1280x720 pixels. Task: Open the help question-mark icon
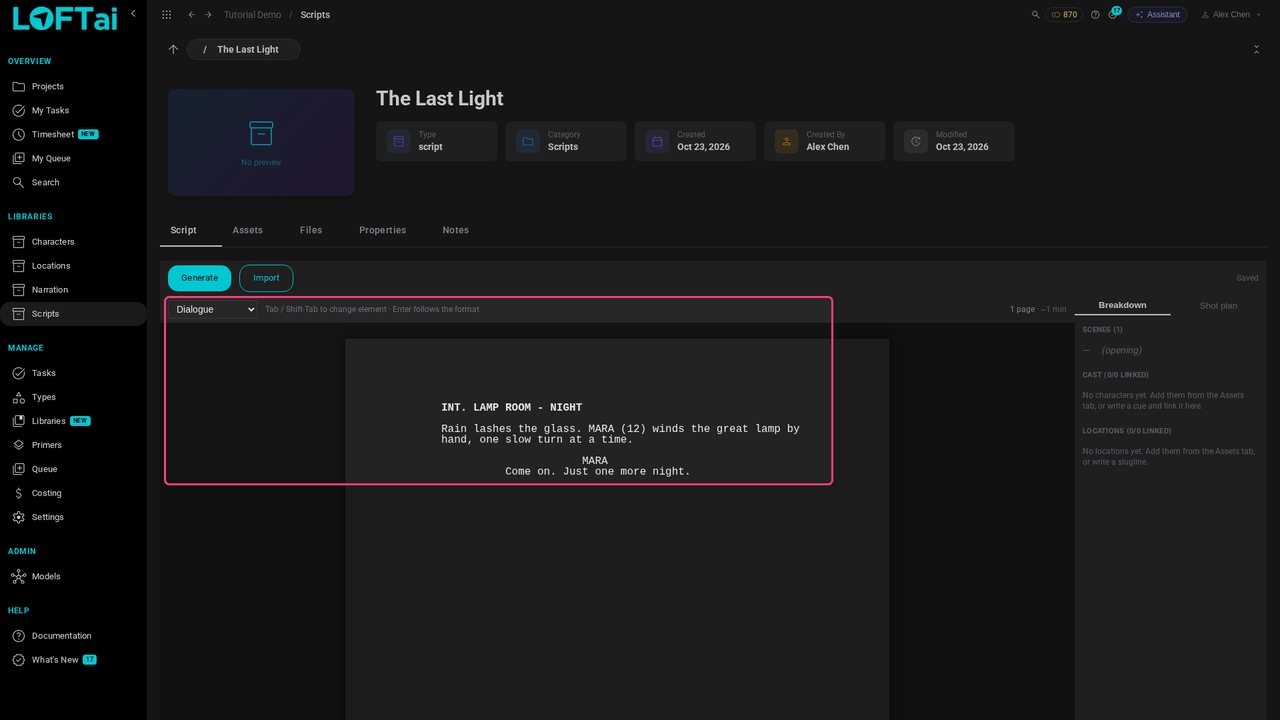point(1095,15)
